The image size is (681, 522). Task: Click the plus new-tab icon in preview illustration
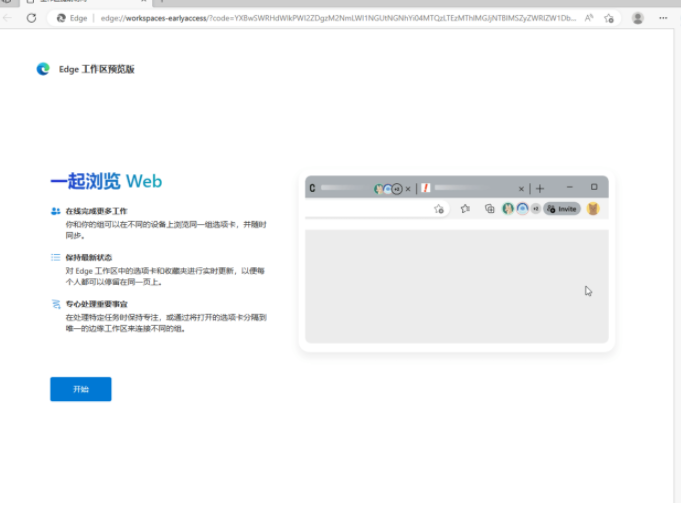coord(540,188)
